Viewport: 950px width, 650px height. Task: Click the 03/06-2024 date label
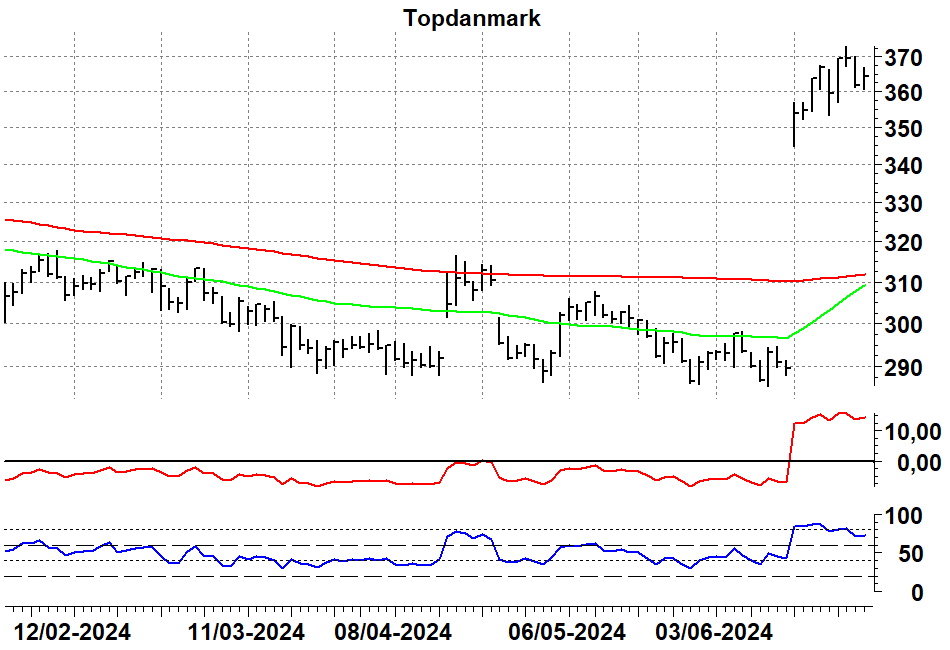click(x=714, y=632)
